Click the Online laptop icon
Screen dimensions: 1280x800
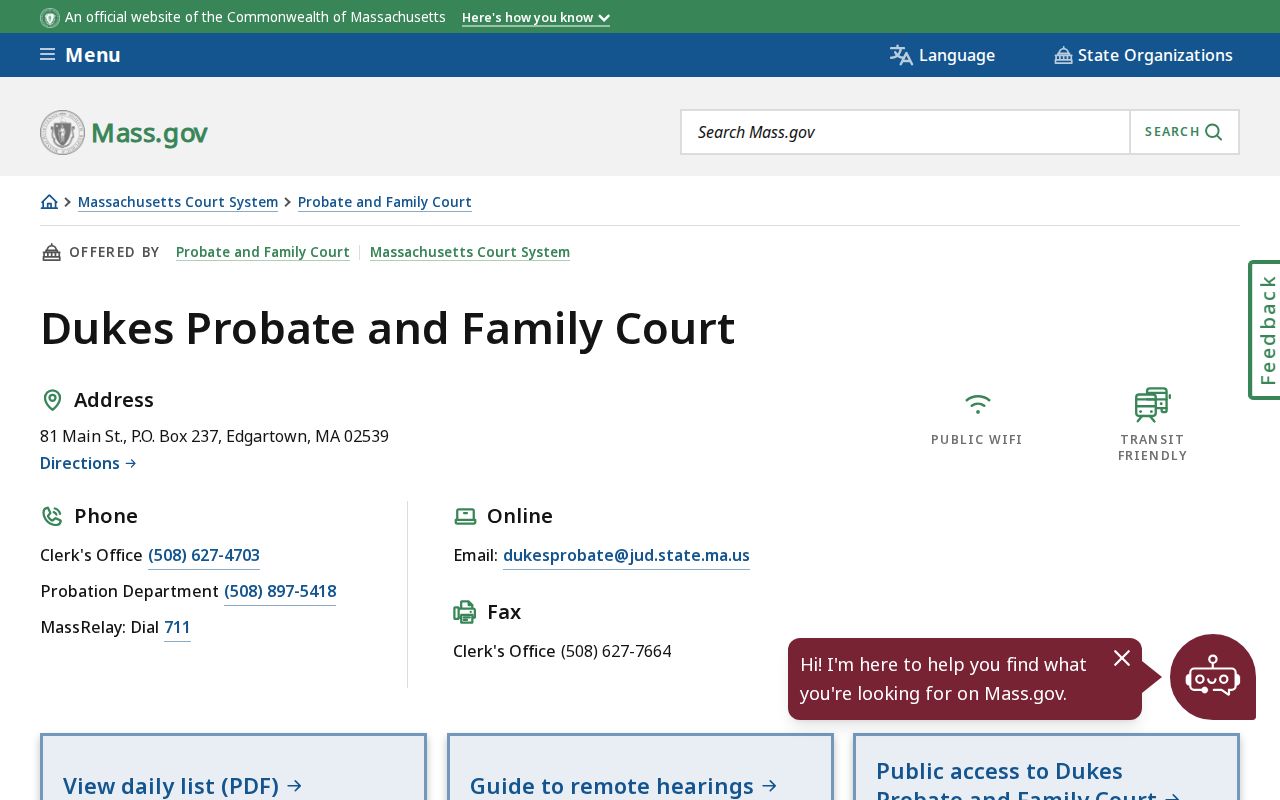(x=465, y=516)
